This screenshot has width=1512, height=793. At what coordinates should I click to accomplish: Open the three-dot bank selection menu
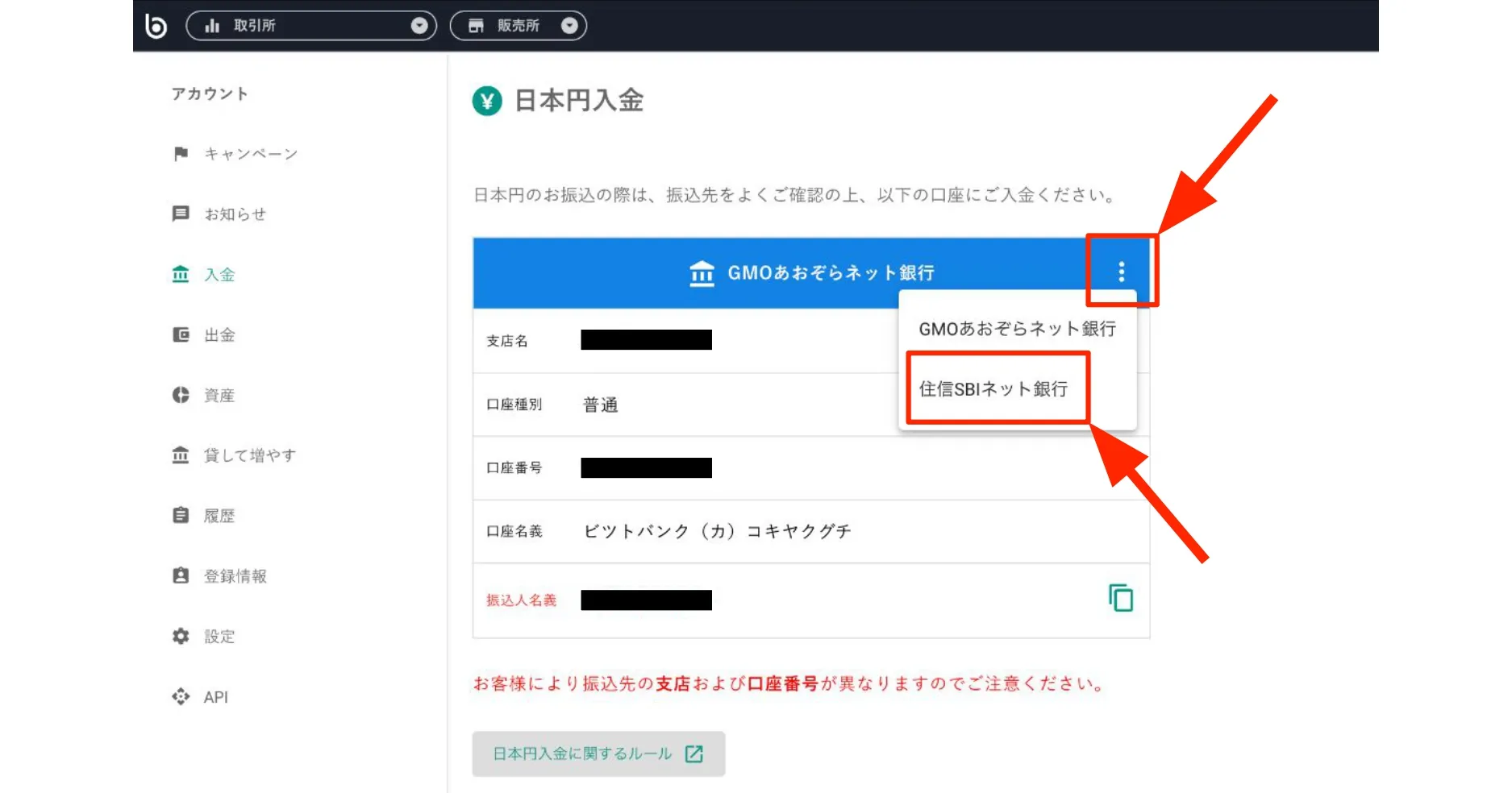pyautogui.click(x=1121, y=272)
